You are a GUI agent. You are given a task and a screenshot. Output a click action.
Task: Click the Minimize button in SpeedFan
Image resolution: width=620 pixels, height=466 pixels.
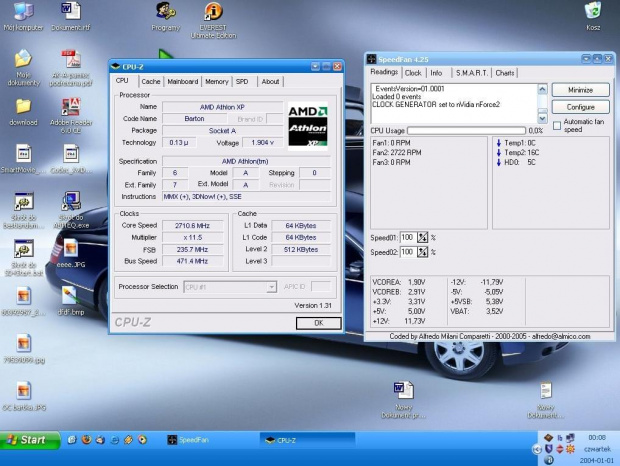click(580, 90)
